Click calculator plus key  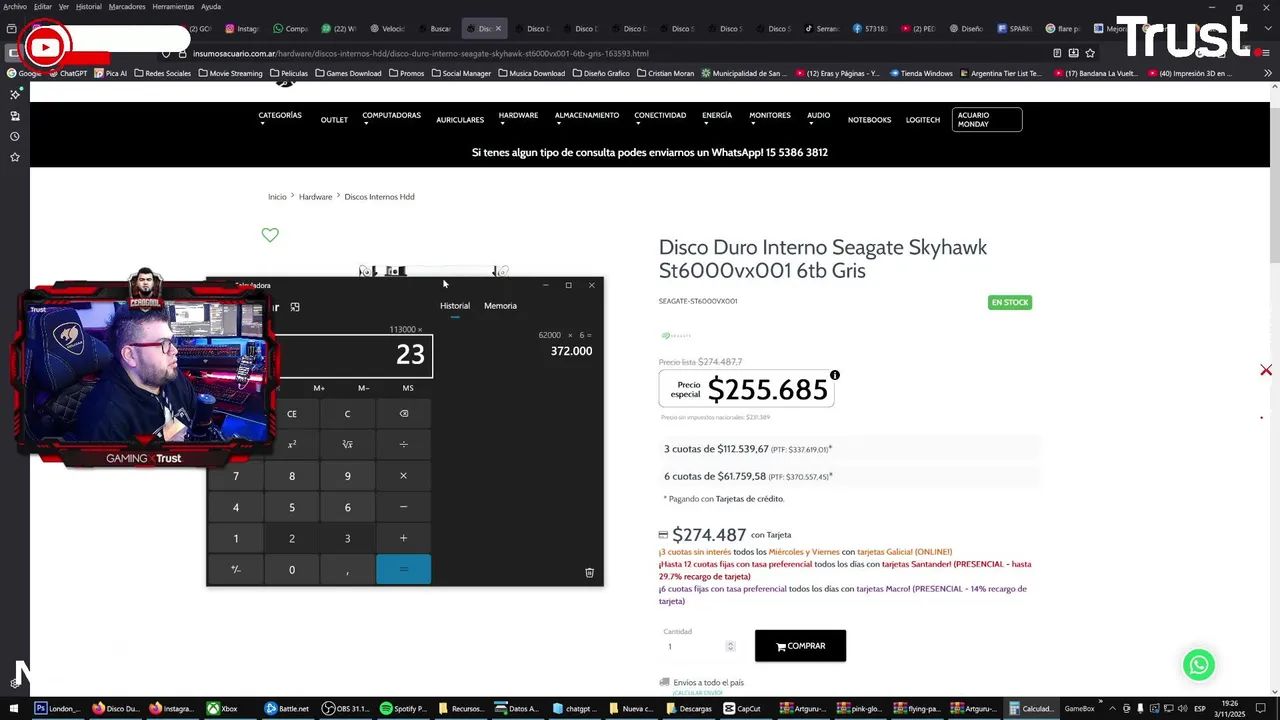(404, 538)
